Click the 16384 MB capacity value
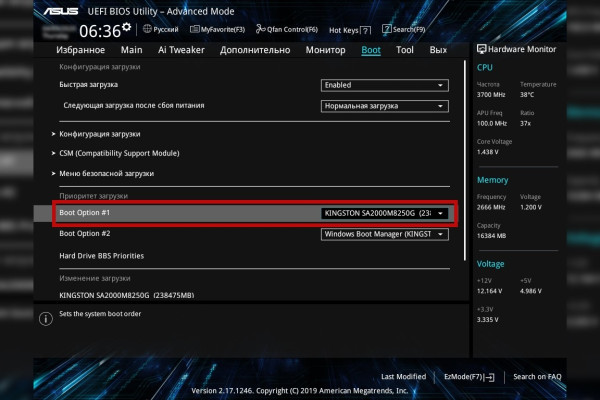Image resolution: width=600 pixels, height=400 pixels. (x=491, y=236)
